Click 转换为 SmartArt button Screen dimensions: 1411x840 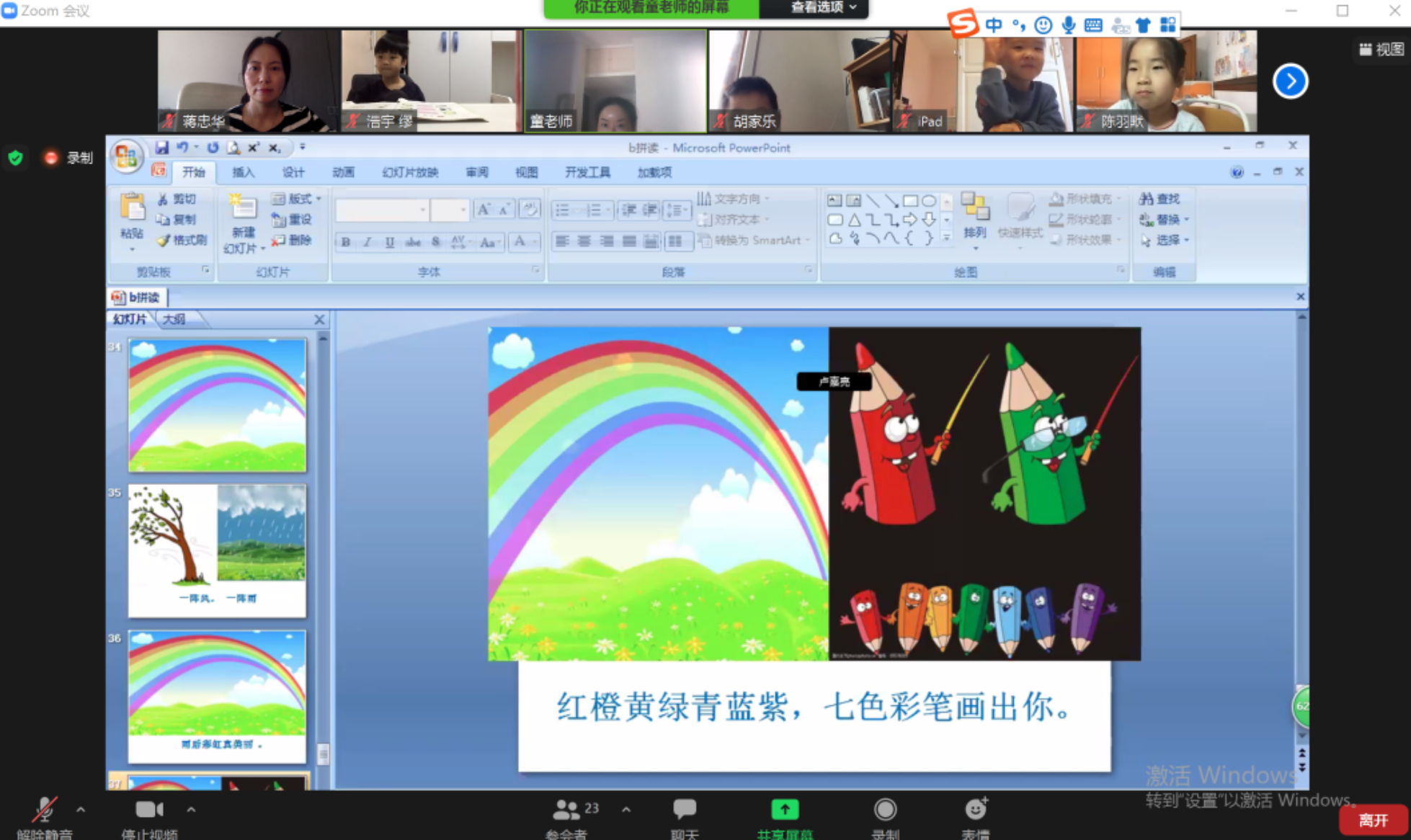755,240
